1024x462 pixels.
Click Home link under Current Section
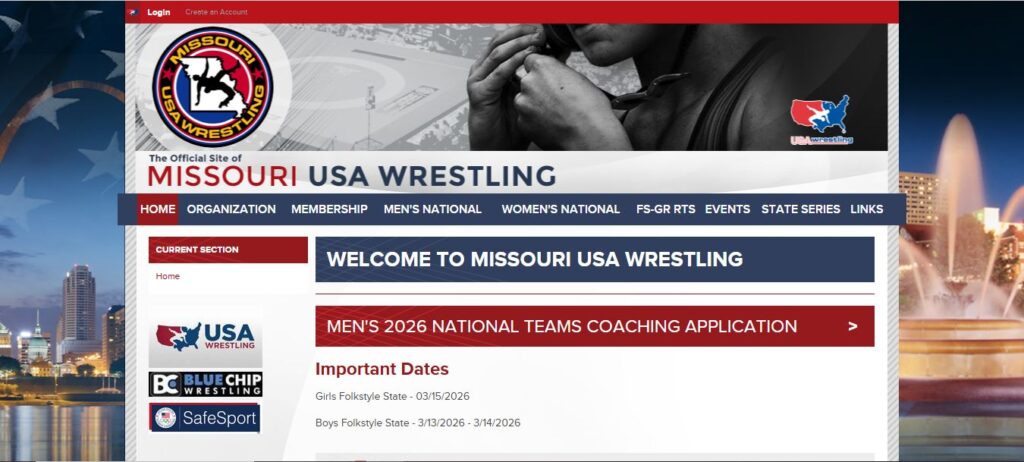[168, 276]
